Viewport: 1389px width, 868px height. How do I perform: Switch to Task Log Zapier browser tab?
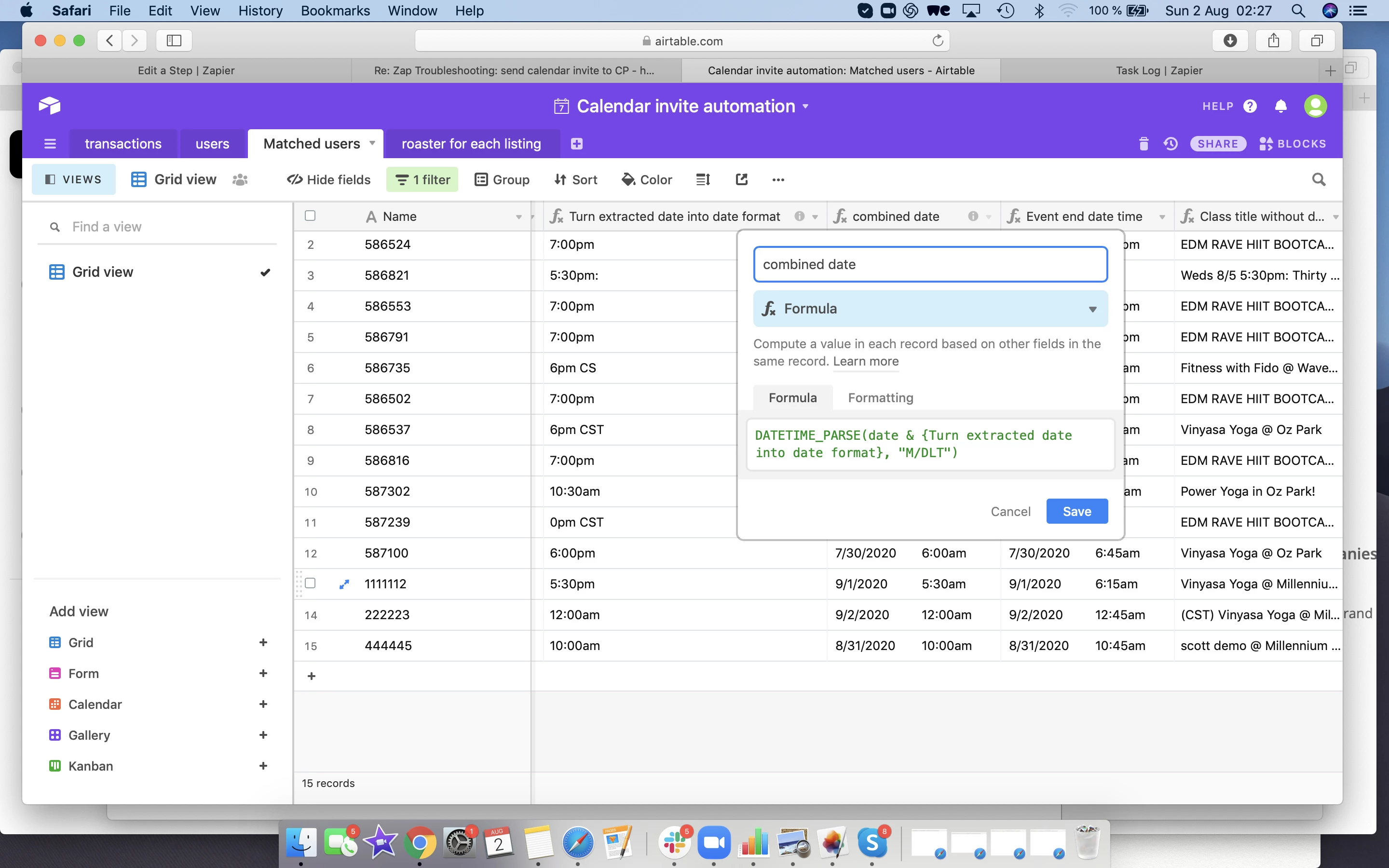pos(1159,70)
